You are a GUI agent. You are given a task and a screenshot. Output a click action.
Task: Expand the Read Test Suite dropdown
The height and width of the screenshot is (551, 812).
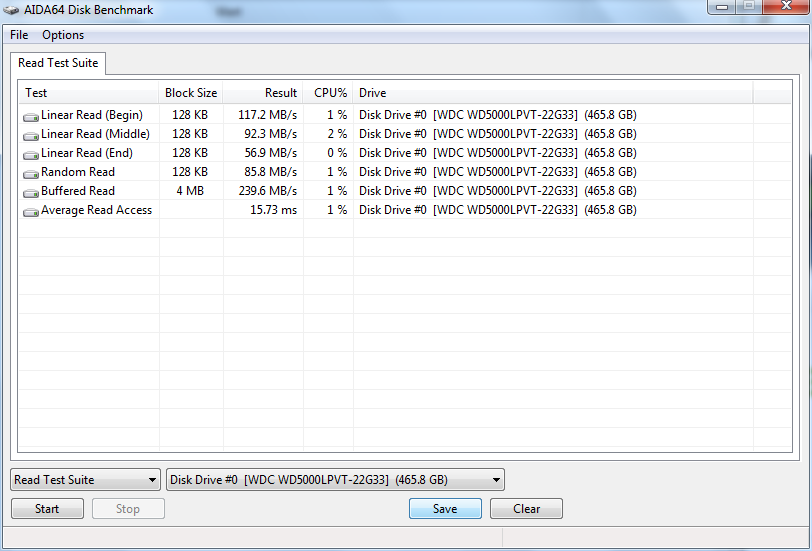coord(85,480)
